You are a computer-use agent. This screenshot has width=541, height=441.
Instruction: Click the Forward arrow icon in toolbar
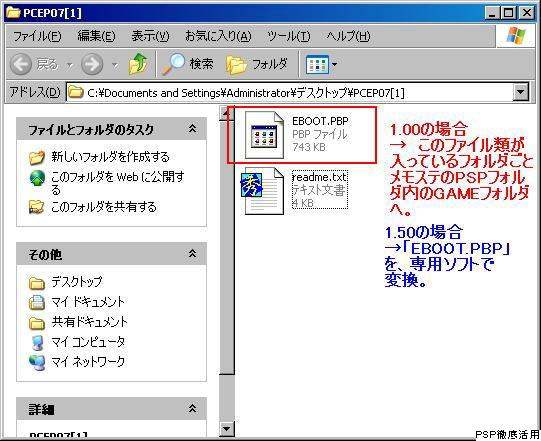click(x=92, y=64)
